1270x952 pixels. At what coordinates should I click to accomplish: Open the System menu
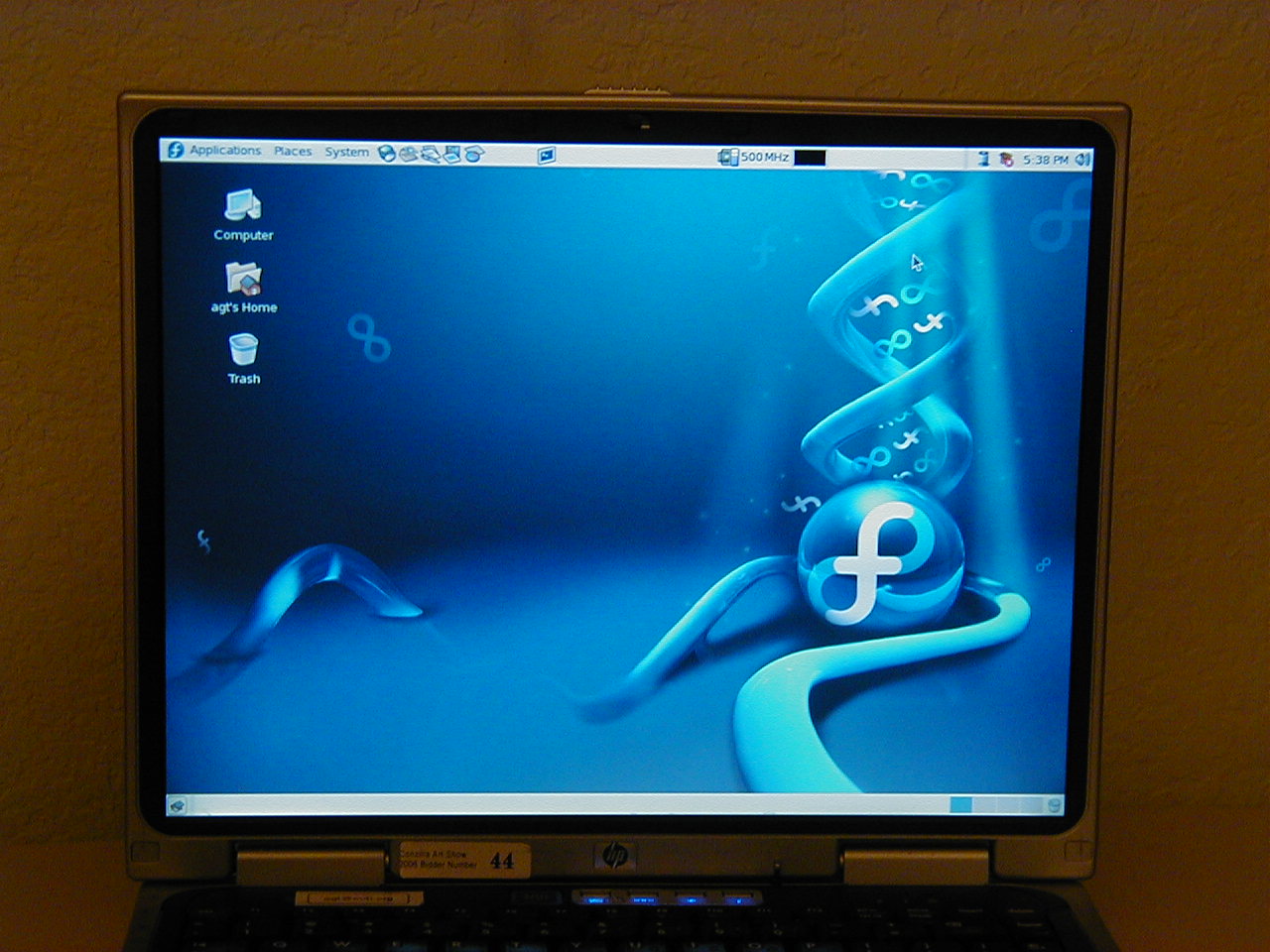pyautogui.click(x=346, y=153)
